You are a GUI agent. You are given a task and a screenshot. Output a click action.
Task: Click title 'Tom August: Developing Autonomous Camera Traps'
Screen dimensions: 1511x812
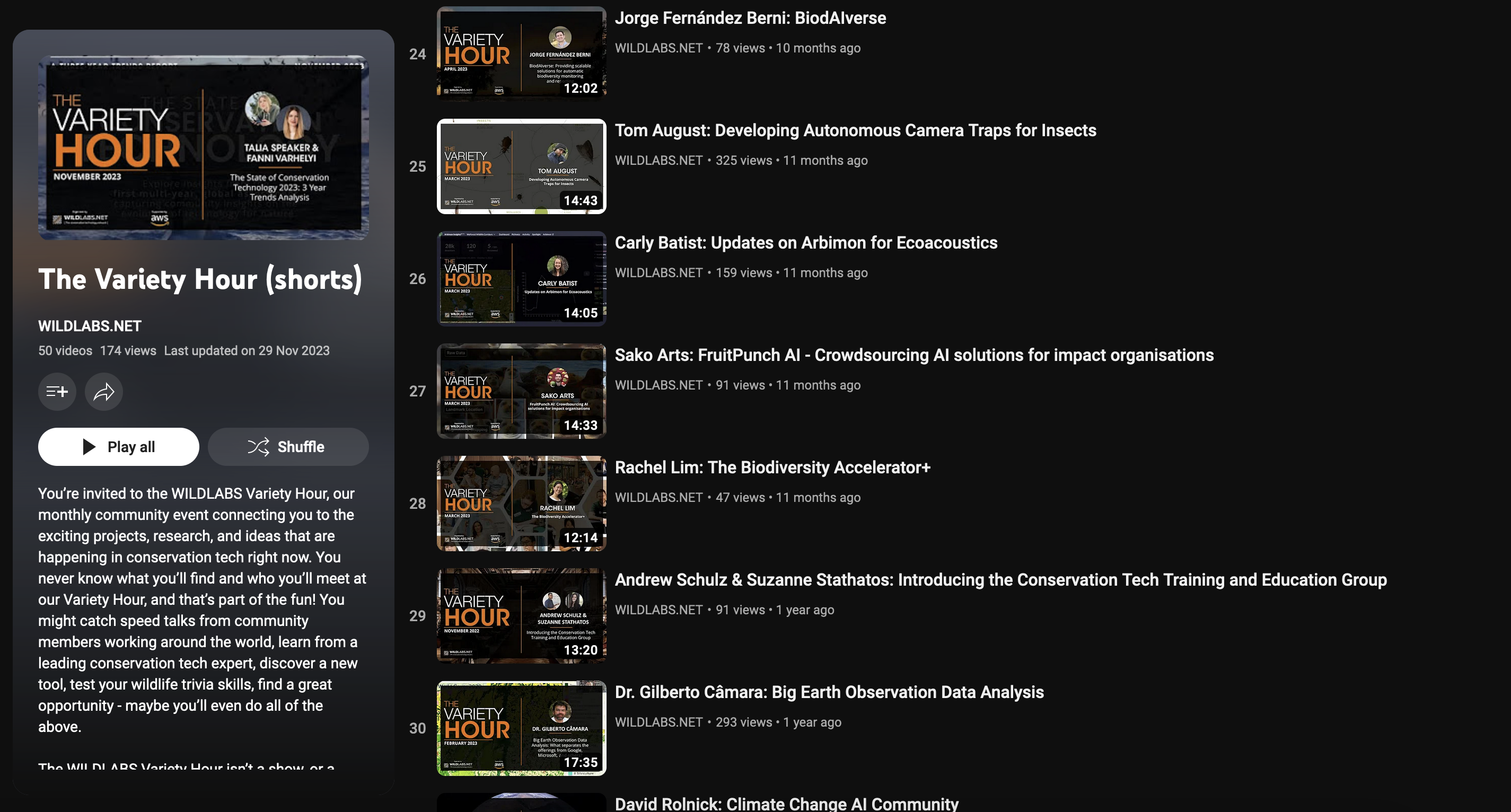point(855,130)
